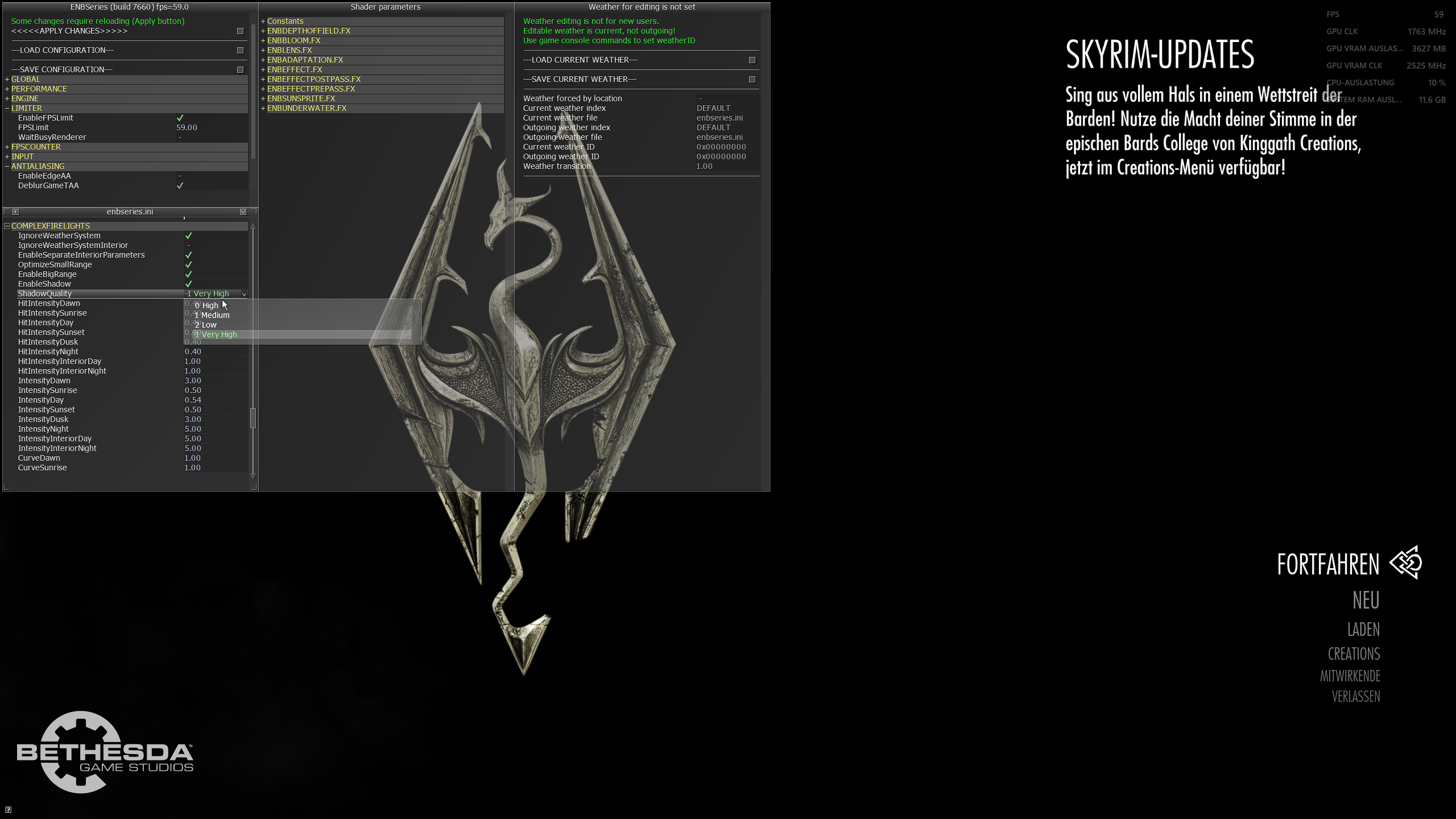Click the LOAD CURRENT WEATHER square button
This screenshot has height=819, width=1456.
tap(752, 60)
